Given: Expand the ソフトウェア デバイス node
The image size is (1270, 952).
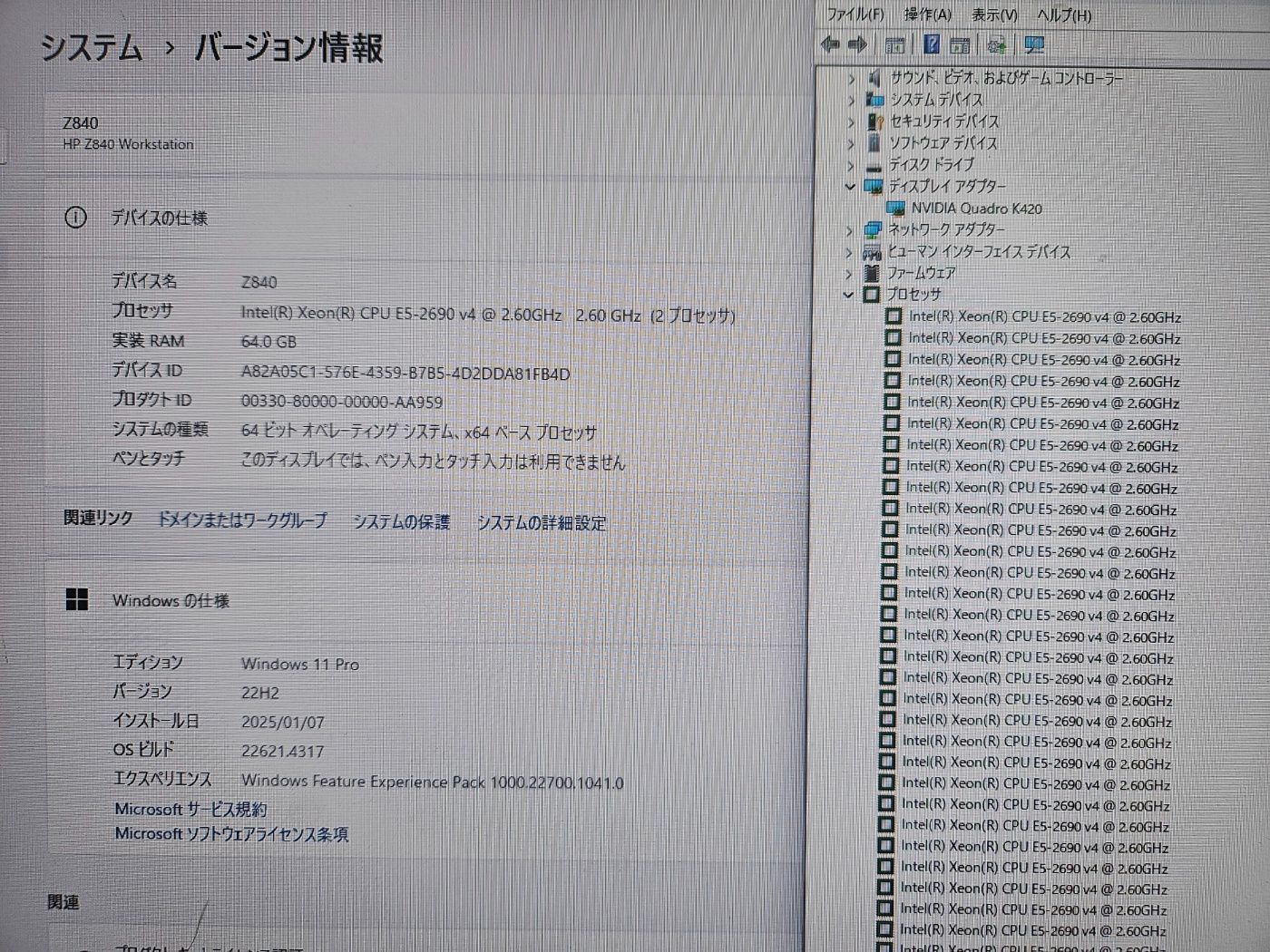Looking at the screenshot, I should click(850, 144).
